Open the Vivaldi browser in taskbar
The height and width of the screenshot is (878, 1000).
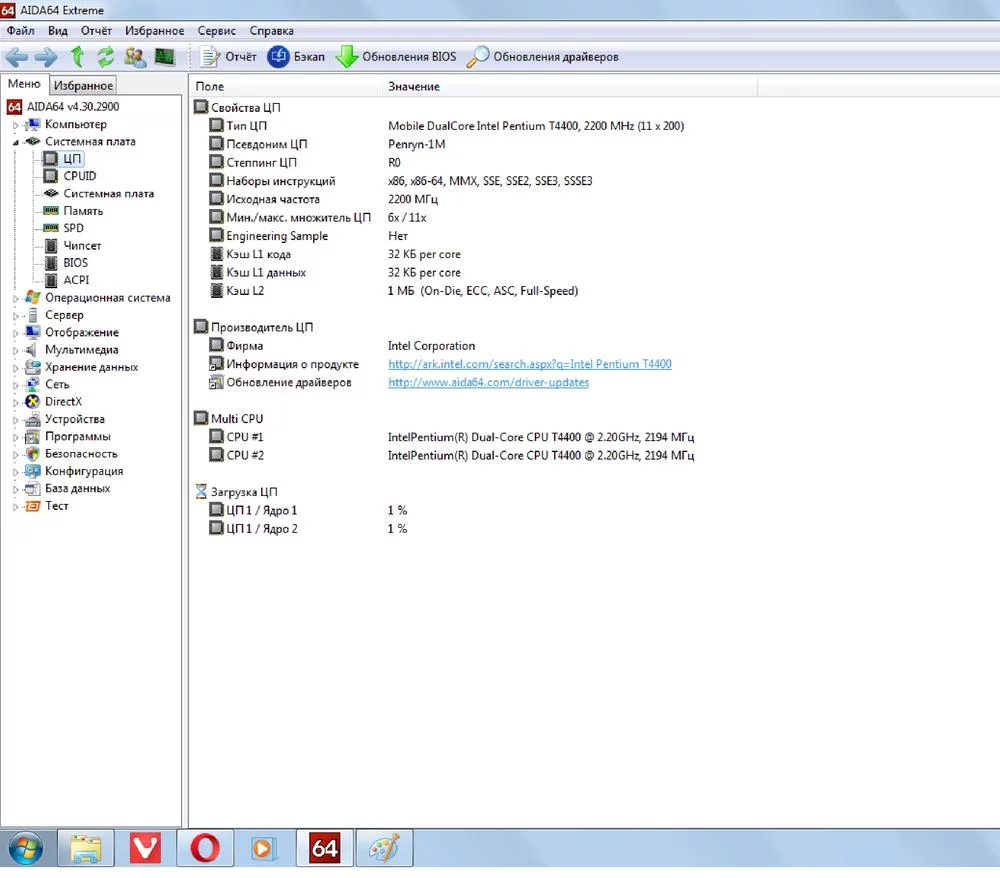click(145, 848)
